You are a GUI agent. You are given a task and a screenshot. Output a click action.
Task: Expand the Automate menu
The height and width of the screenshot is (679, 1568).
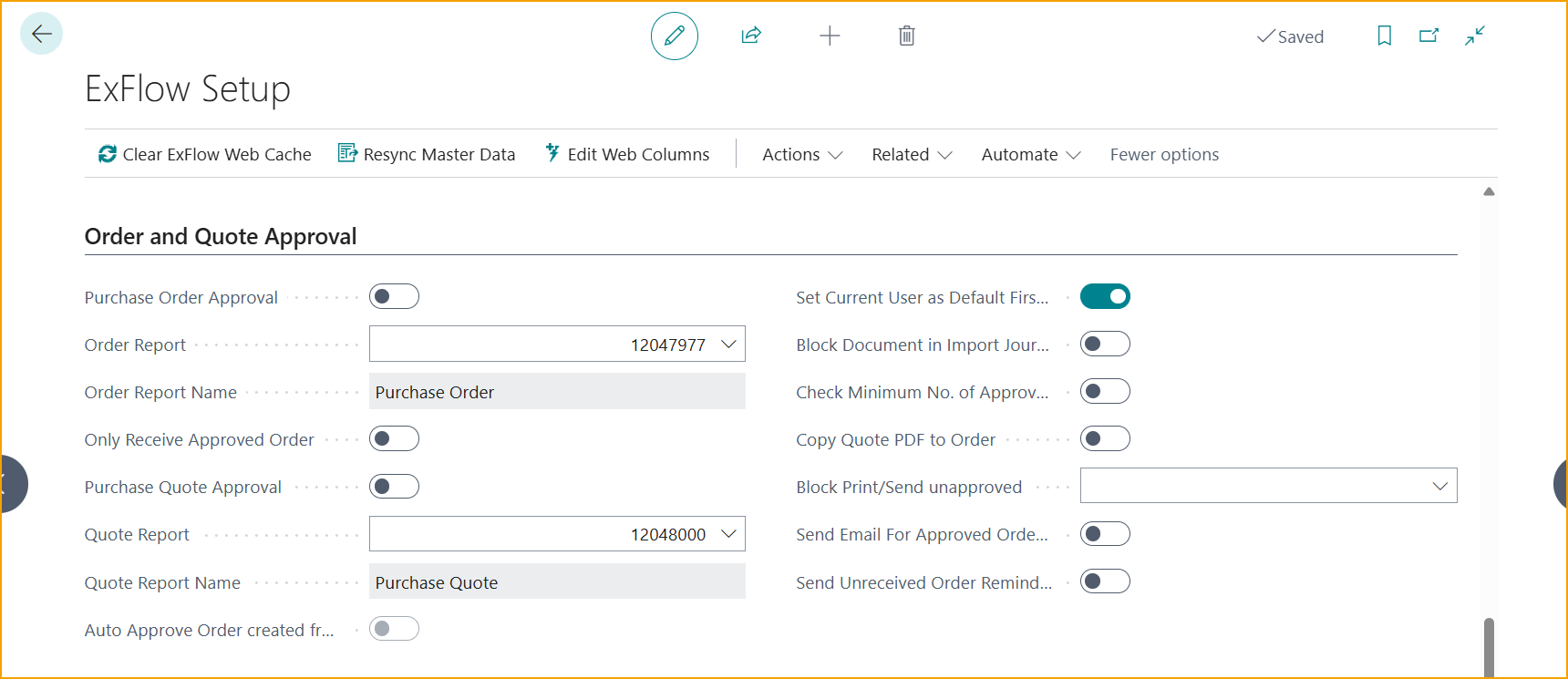(1031, 154)
